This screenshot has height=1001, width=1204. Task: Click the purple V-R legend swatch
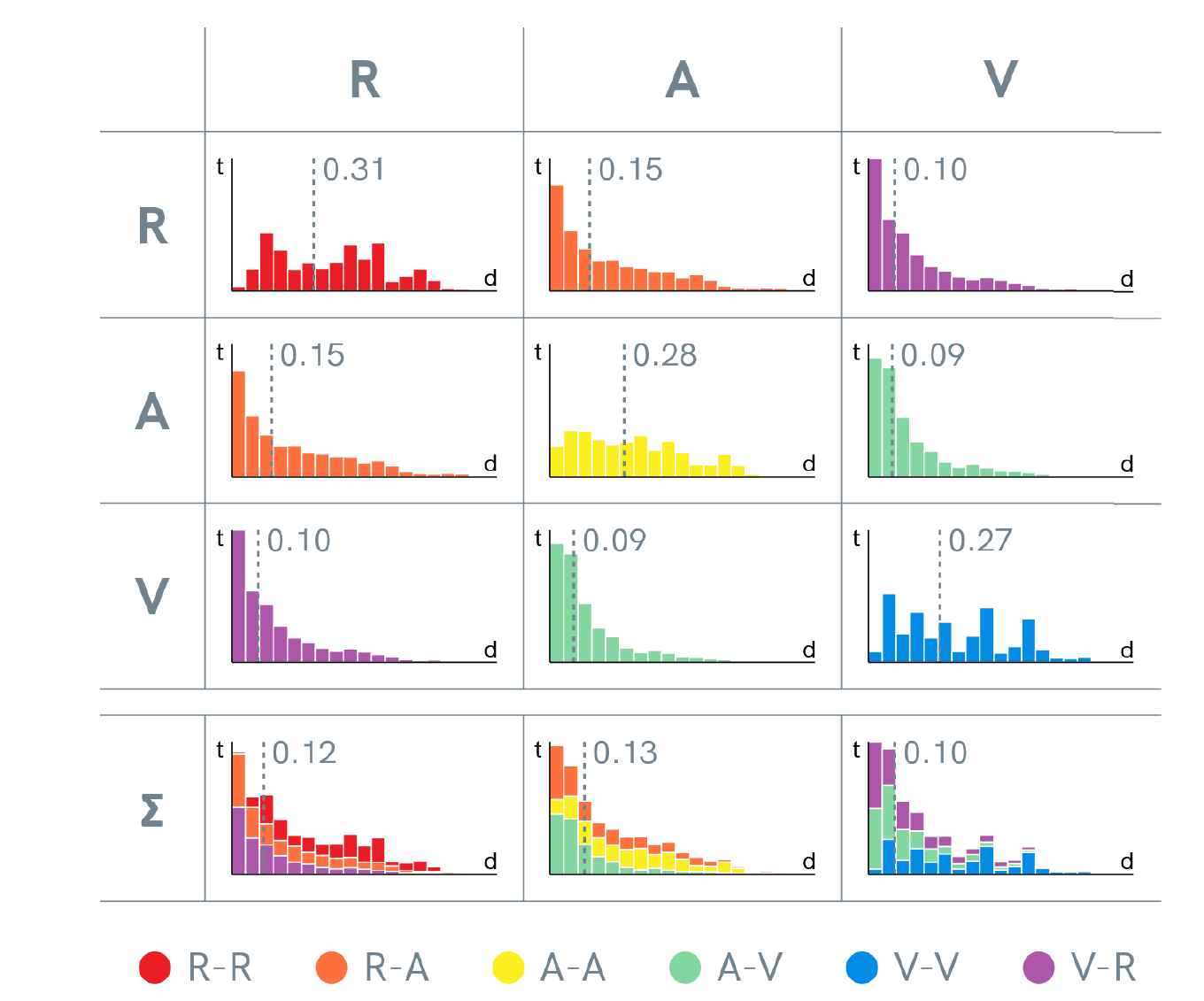coord(1038,967)
